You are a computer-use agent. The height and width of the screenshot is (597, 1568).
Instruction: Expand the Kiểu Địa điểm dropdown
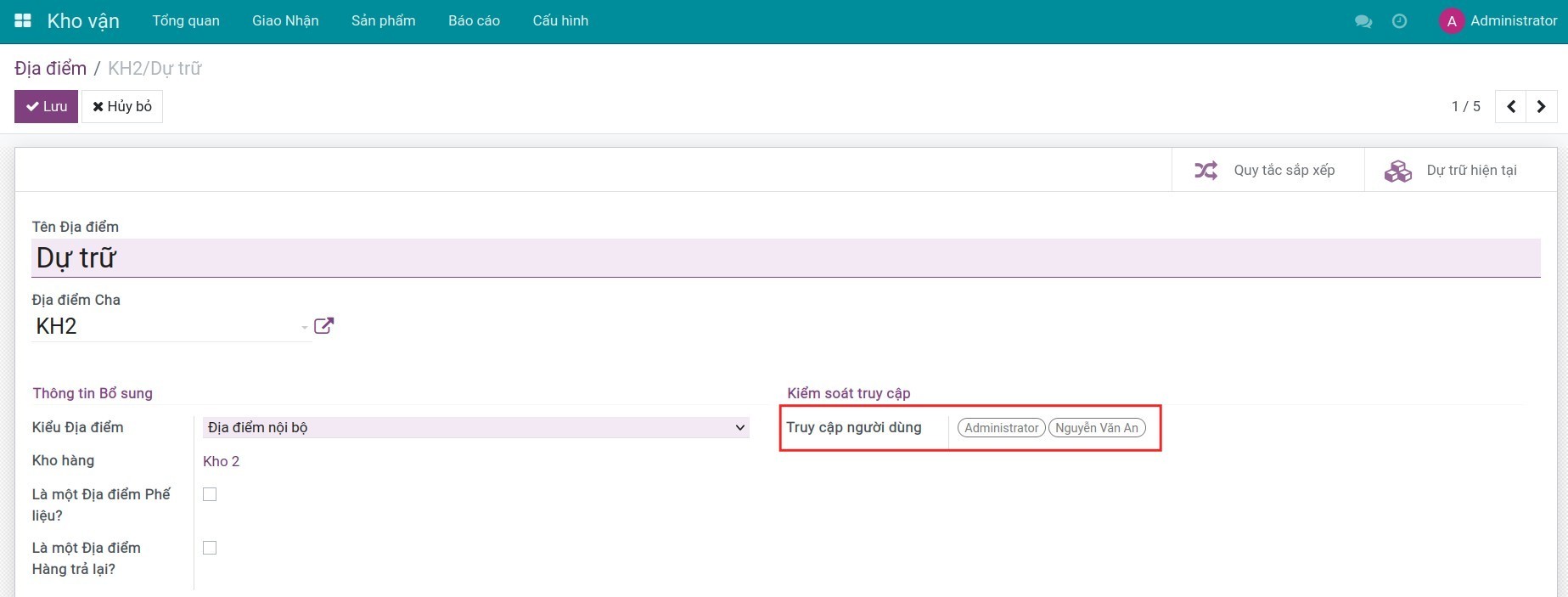pos(475,427)
